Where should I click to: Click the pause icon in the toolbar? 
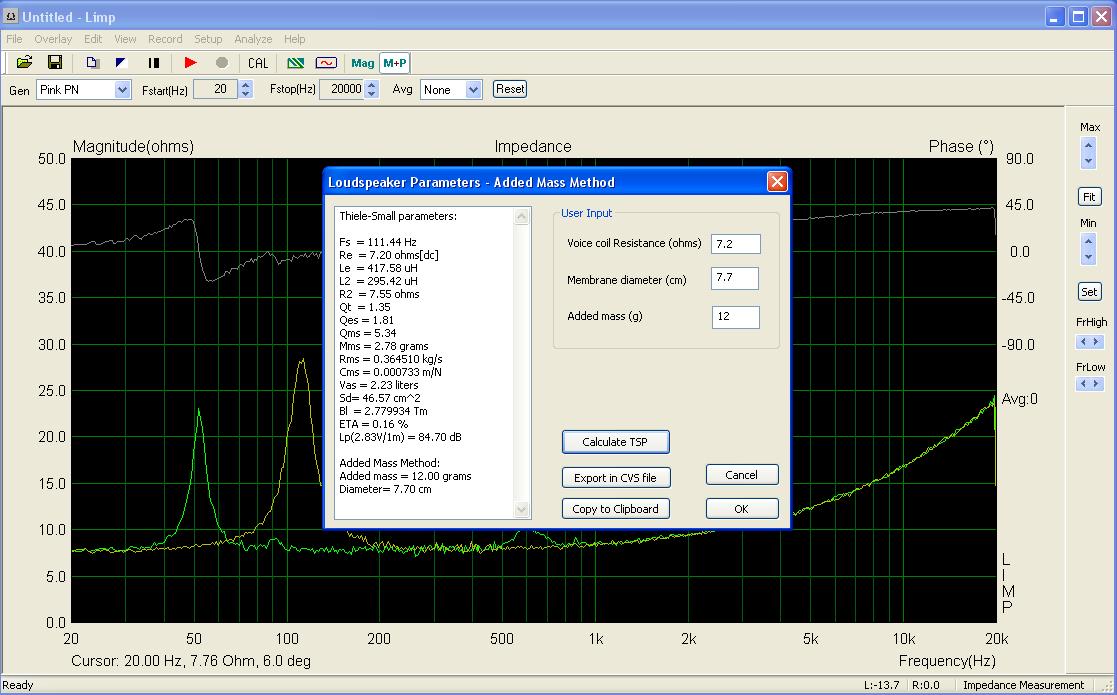point(153,63)
